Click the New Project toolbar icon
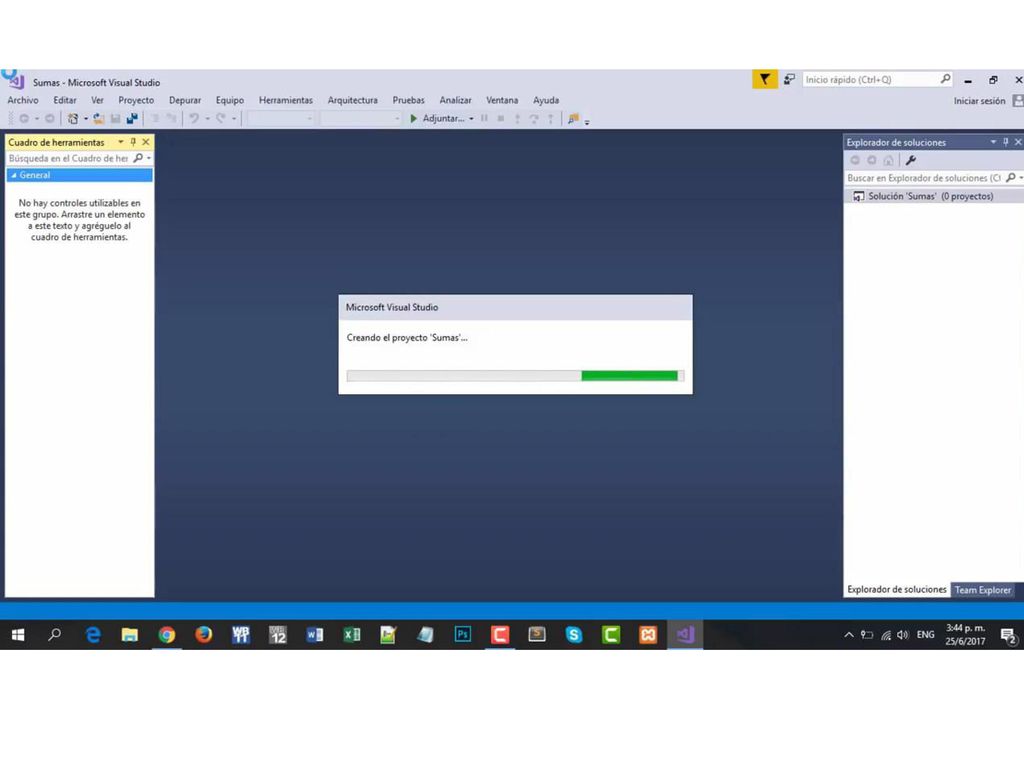This screenshot has width=1024, height=768. pos(73,118)
